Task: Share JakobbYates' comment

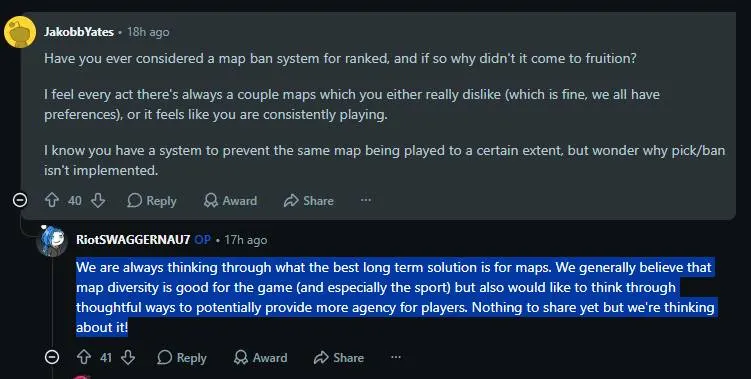Action: coord(308,201)
